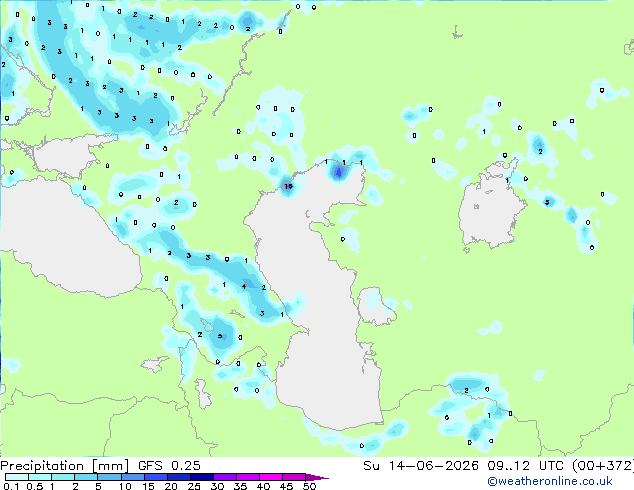Click the '10' legend scale label
634x490 pixels.
125,486
